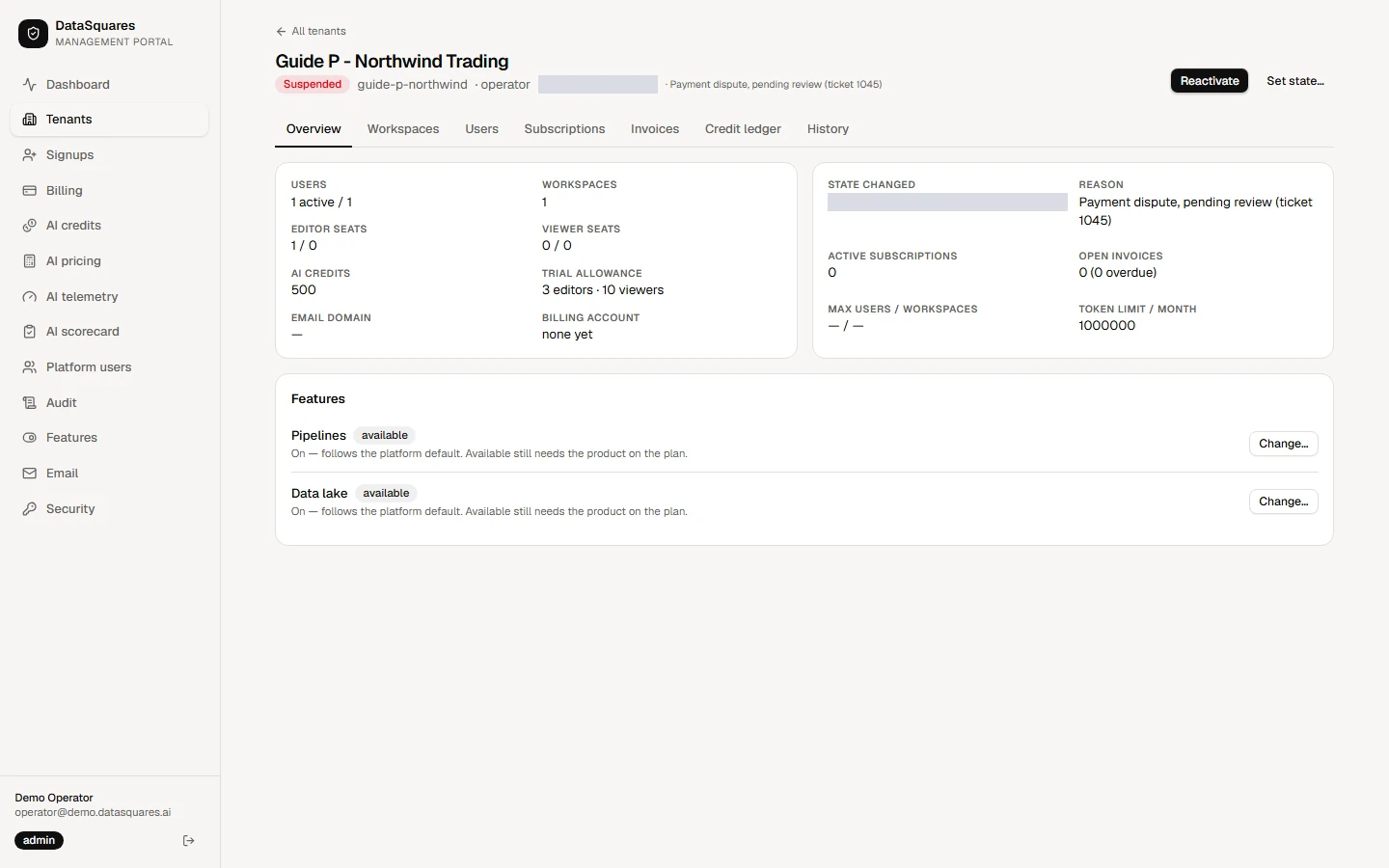Click Change... for Pipelines feature
The image size is (1389, 868).
[1284, 444]
